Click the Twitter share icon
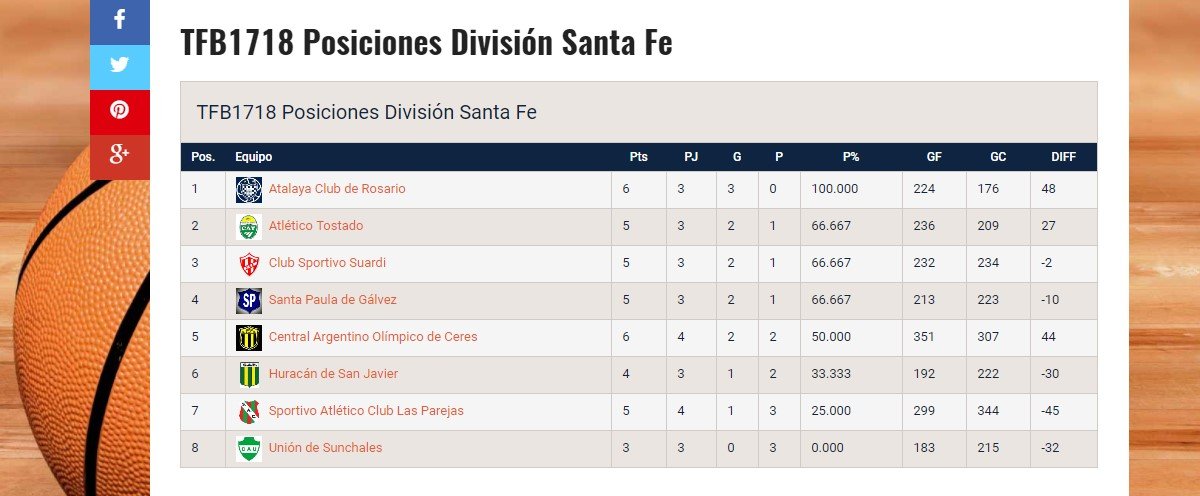1200x496 pixels. pos(120,66)
